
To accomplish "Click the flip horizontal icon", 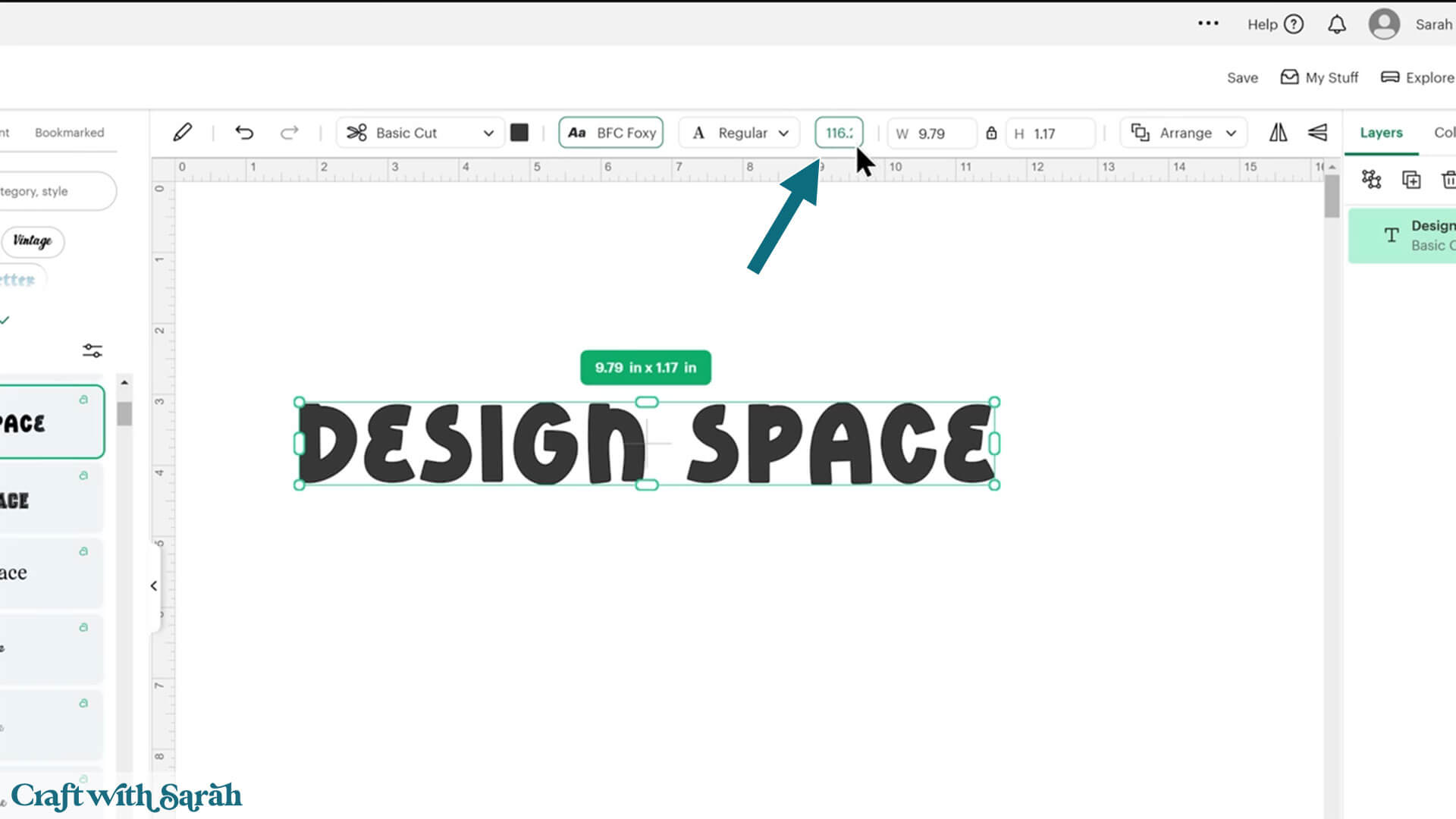I will (x=1278, y=133).
